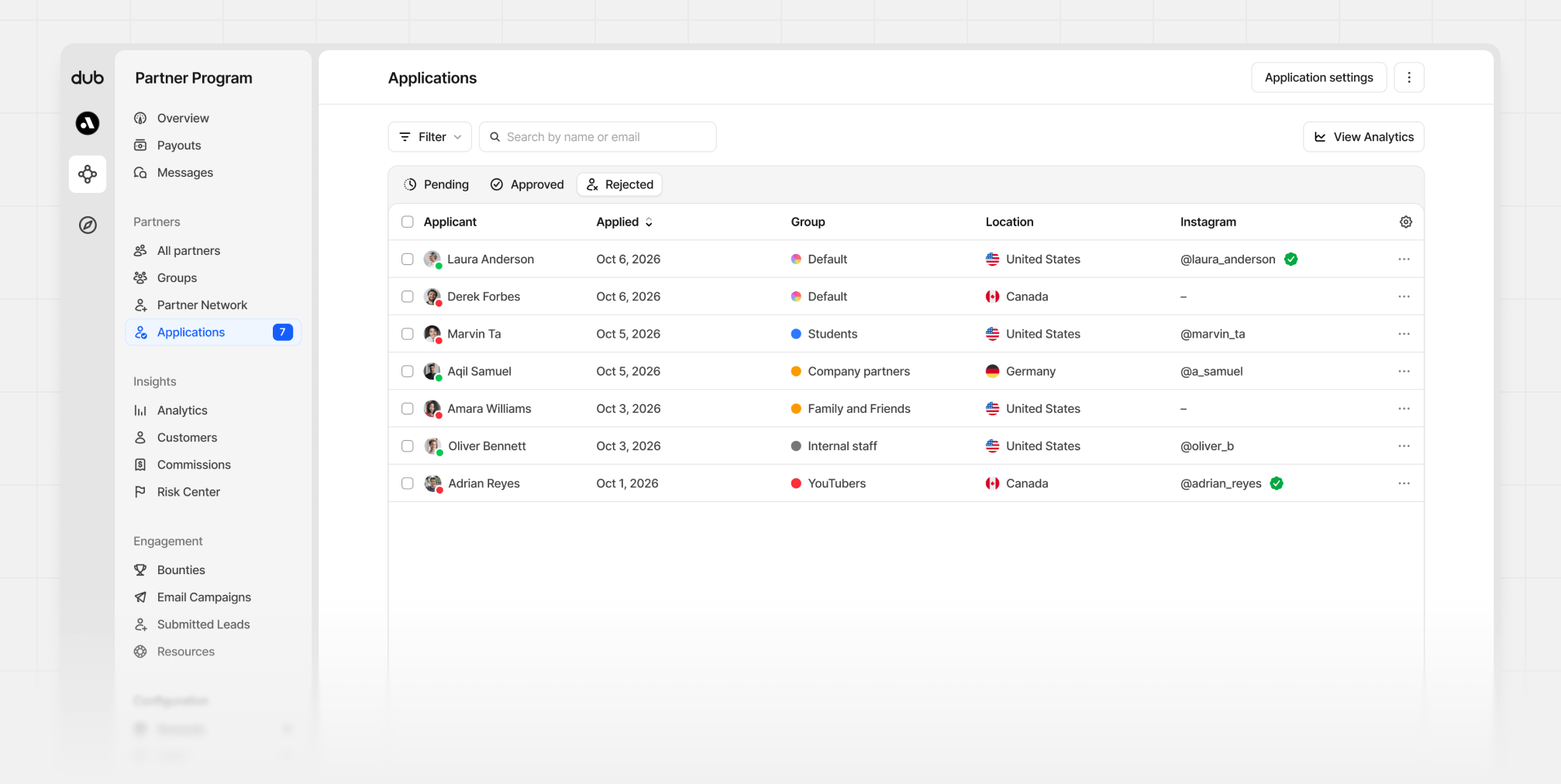Click the YouTubers red group dot
Viewport: 1561px width, 784px height.
point(796,483)
